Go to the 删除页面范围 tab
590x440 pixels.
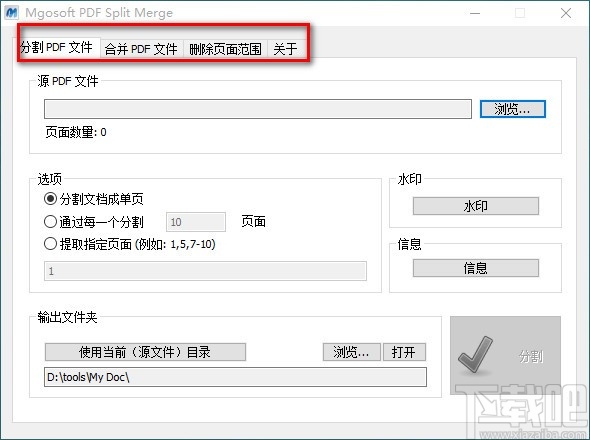click(225, 49)
